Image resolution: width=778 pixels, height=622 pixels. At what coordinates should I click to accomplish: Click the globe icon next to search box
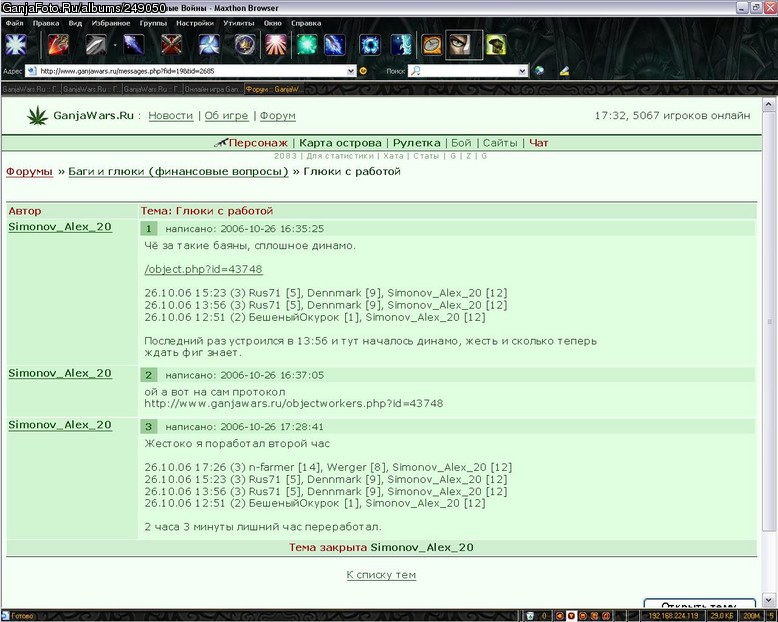539,71
